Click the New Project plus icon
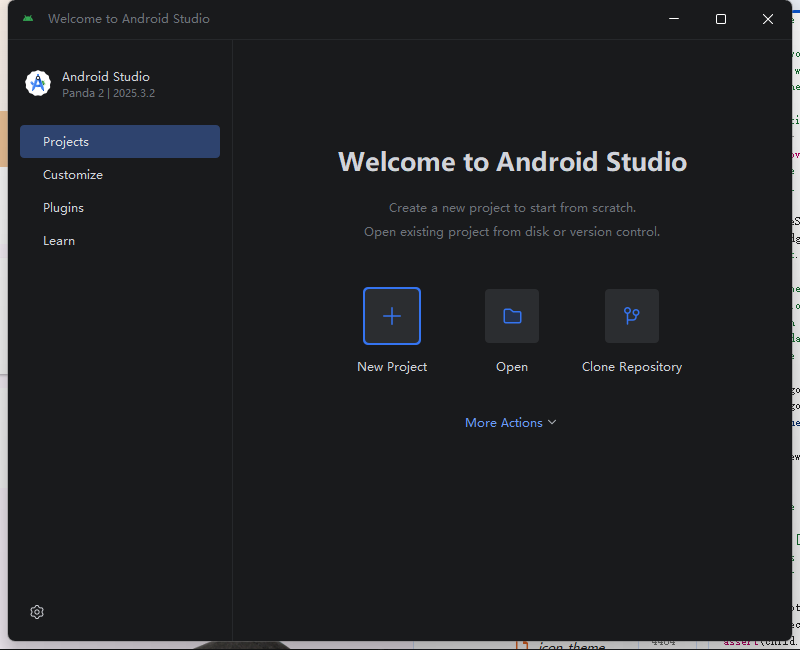The height and width of the screenshot is (650, 800). pos(392,316)
